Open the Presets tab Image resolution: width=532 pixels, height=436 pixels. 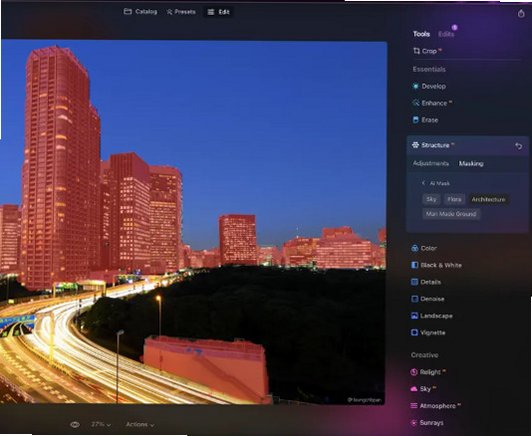[x=181, y=12]
